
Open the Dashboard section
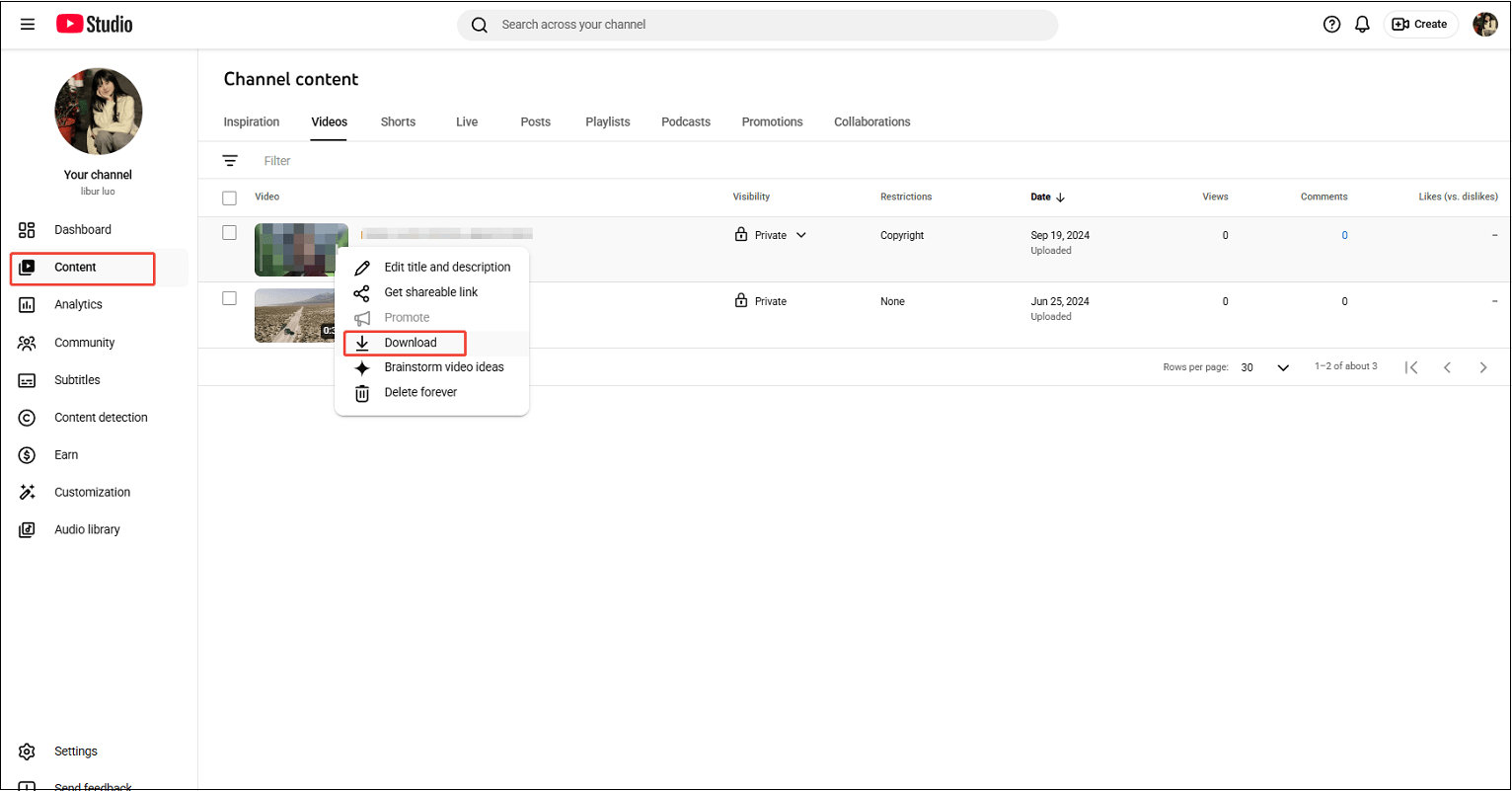[83, 229]
